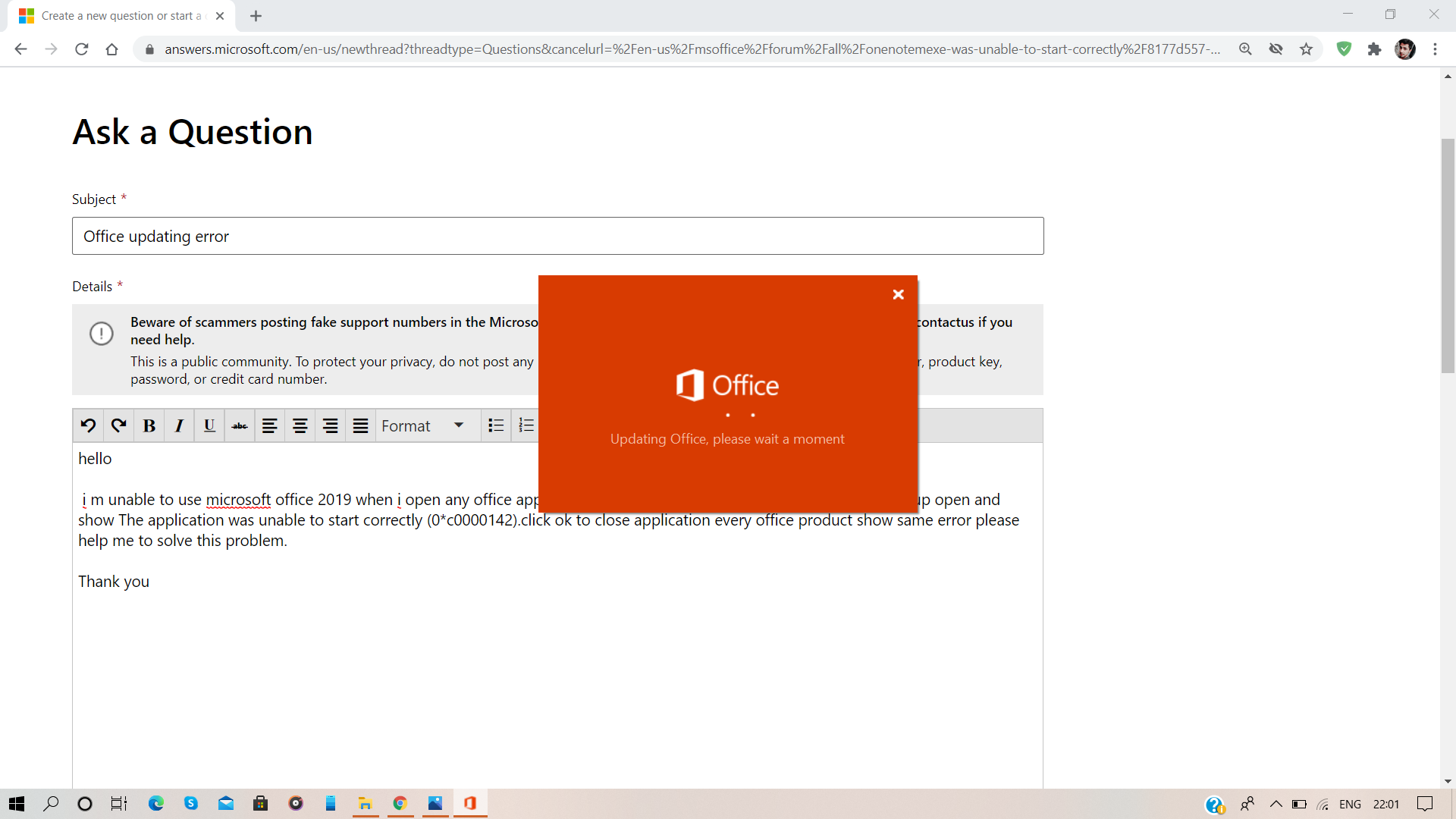
Task: Click the Strikethrough formatting icon
Action: pos(238,425)
